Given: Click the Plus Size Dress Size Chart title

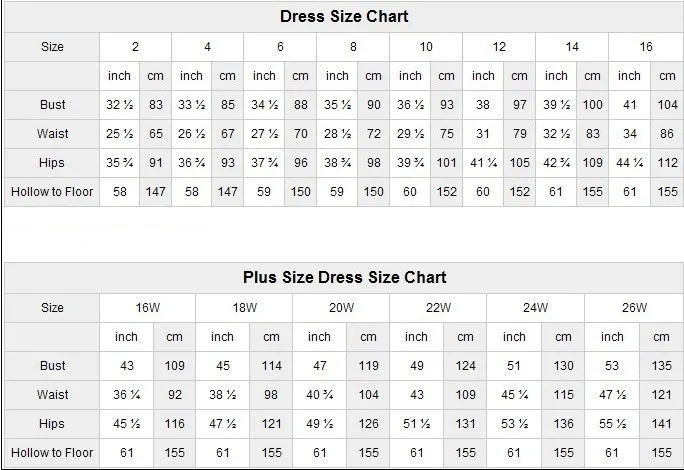Looking at the screenshot, I should pos(344,277).
